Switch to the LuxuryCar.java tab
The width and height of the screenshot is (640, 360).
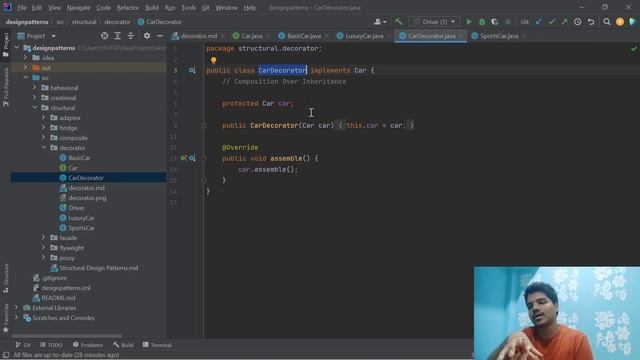tap(364, 36)
